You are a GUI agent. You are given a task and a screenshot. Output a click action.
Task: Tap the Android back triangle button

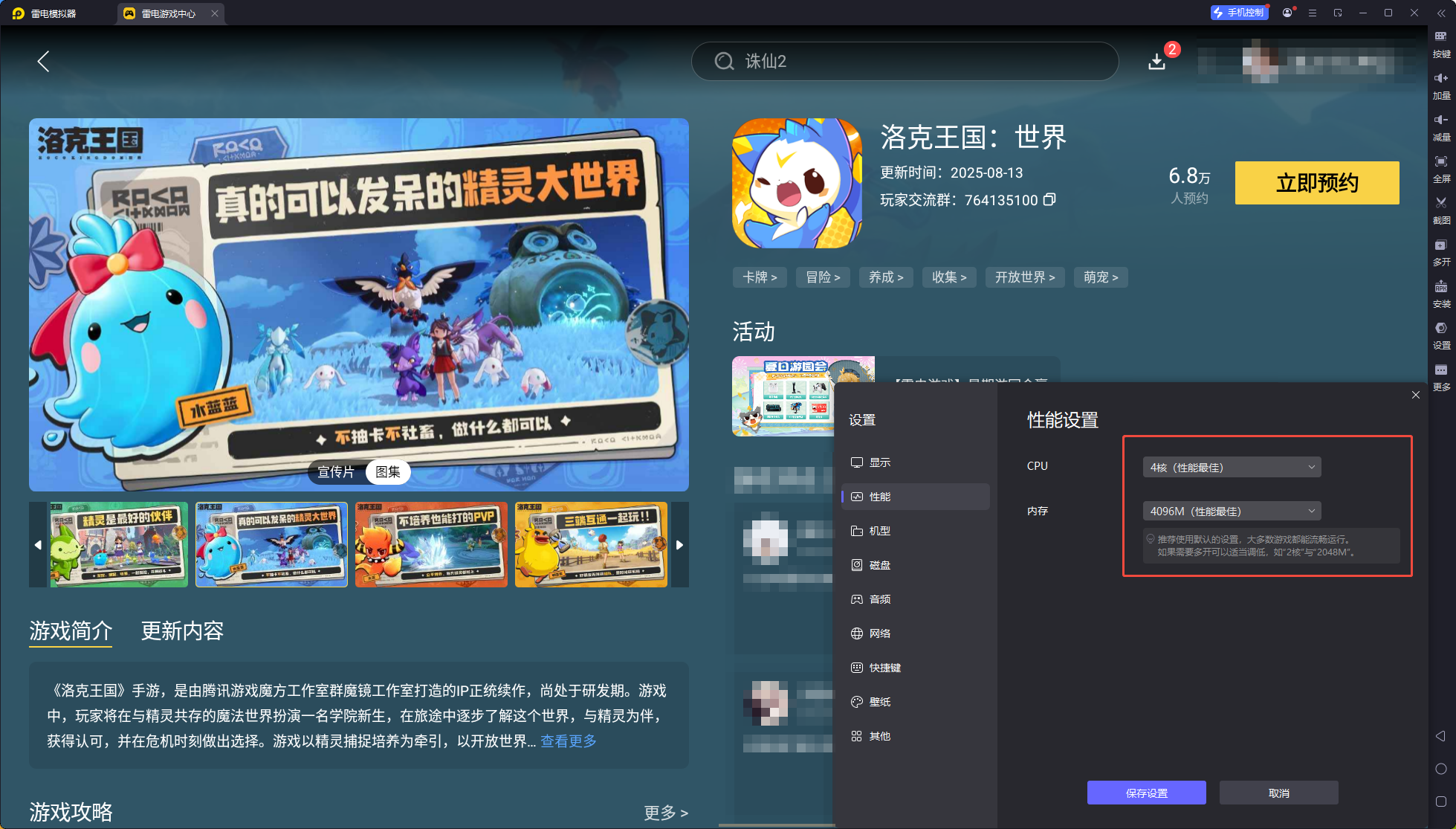[1440, 736]
